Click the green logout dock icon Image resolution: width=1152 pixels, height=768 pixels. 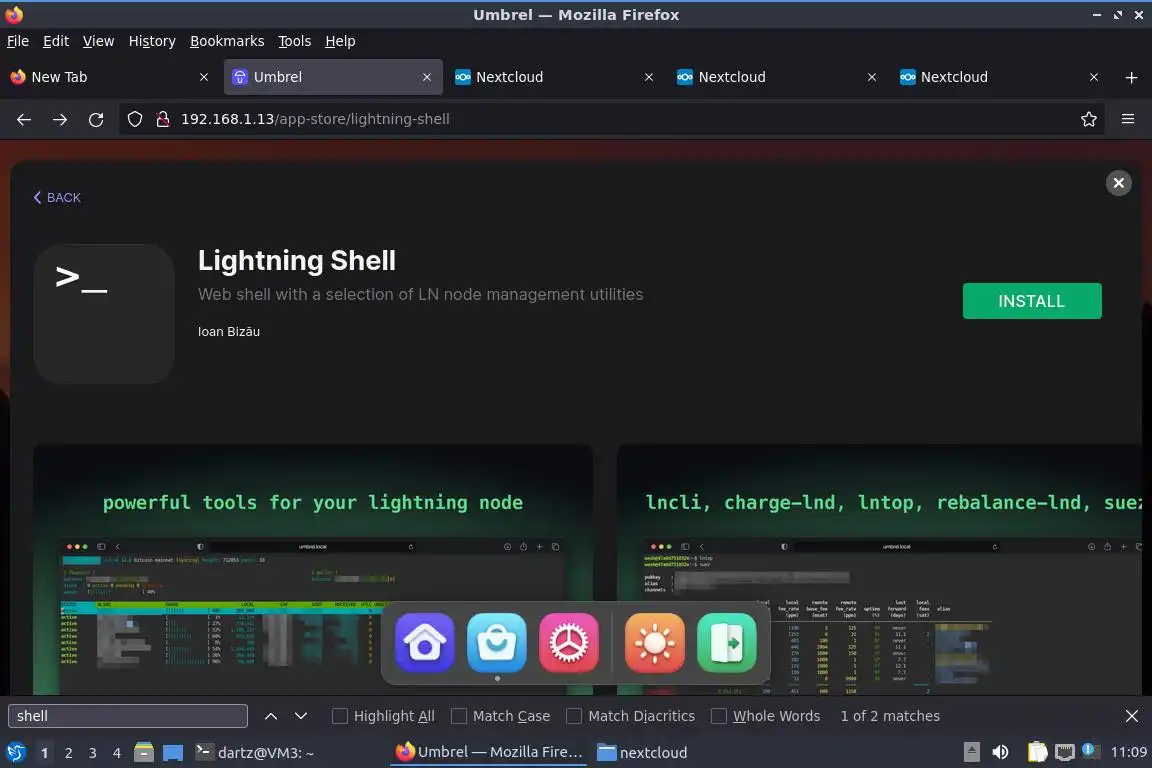point(727,642)
